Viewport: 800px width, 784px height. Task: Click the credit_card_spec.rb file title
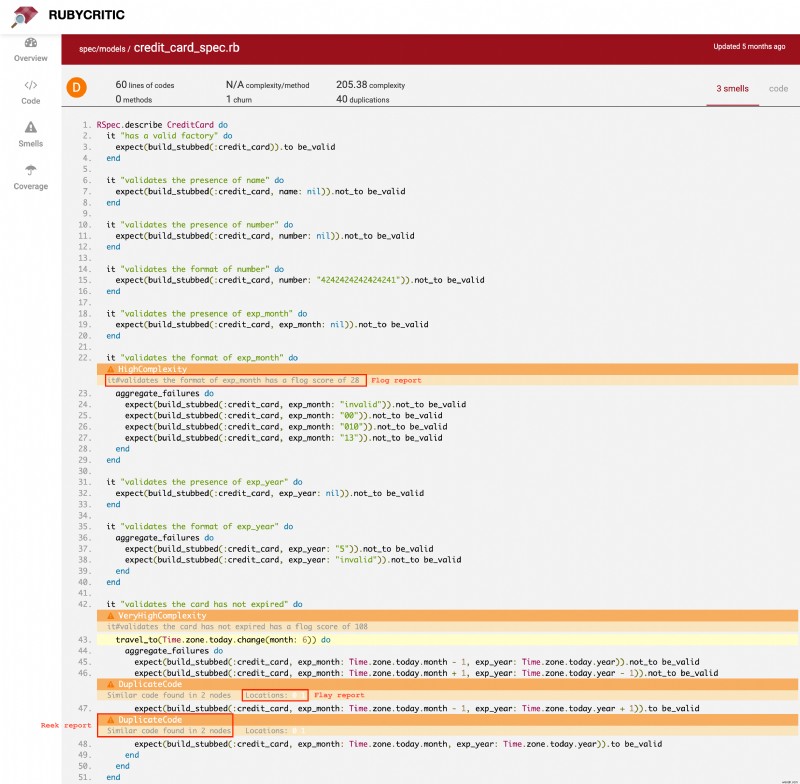(x=186, y=48)
